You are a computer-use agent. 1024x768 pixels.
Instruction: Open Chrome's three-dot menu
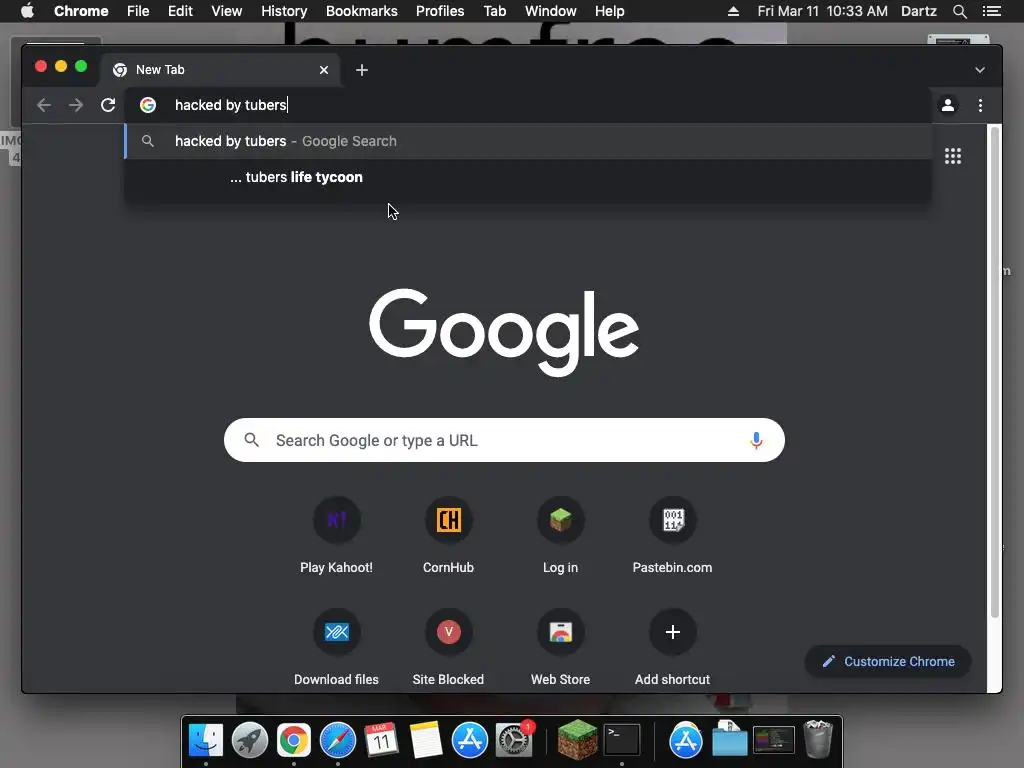tap(980, 105)
